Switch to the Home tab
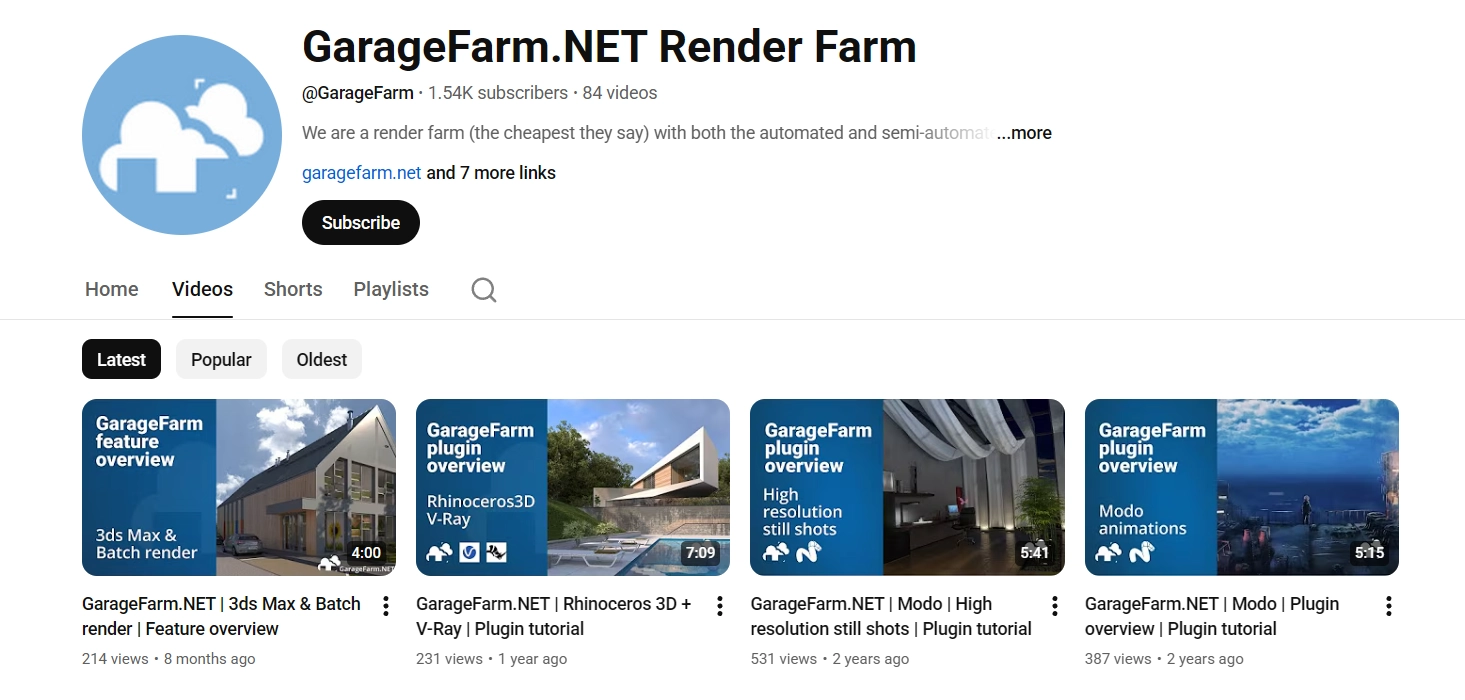The height and width of the screenshot is (700, 1465). pyautogui.click(x=112, y=290)
